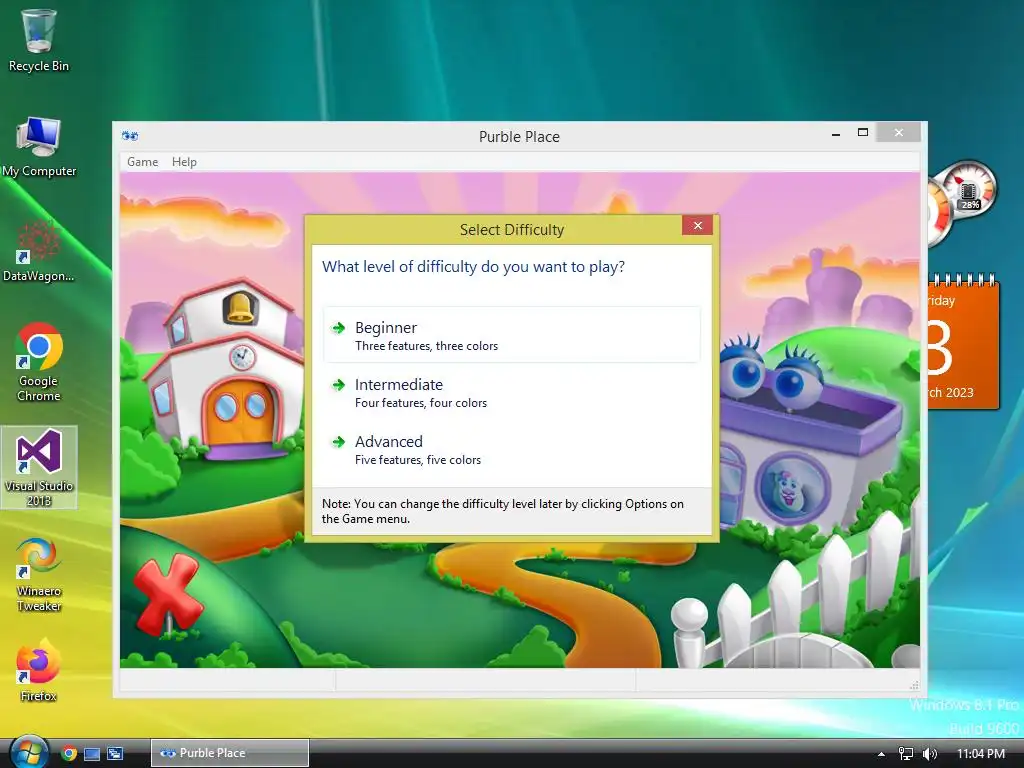Screen dimensions: 1024x768
Task: Launch Chrome from the taskbar quick launch
Action: coord(69,754)
